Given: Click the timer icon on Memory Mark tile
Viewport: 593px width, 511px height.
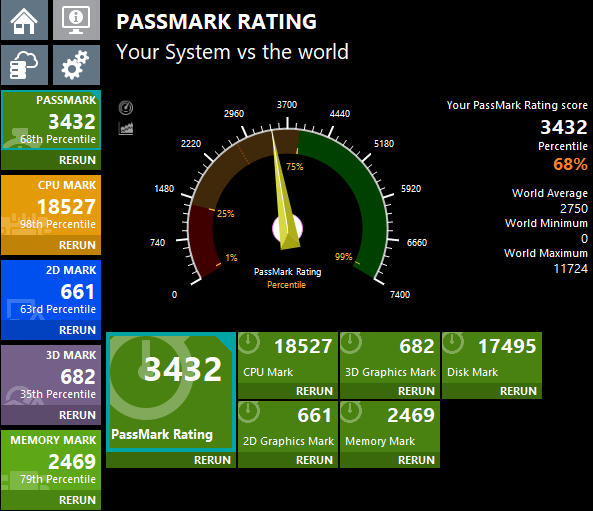Looking at the screenshot, I should 351,412.
